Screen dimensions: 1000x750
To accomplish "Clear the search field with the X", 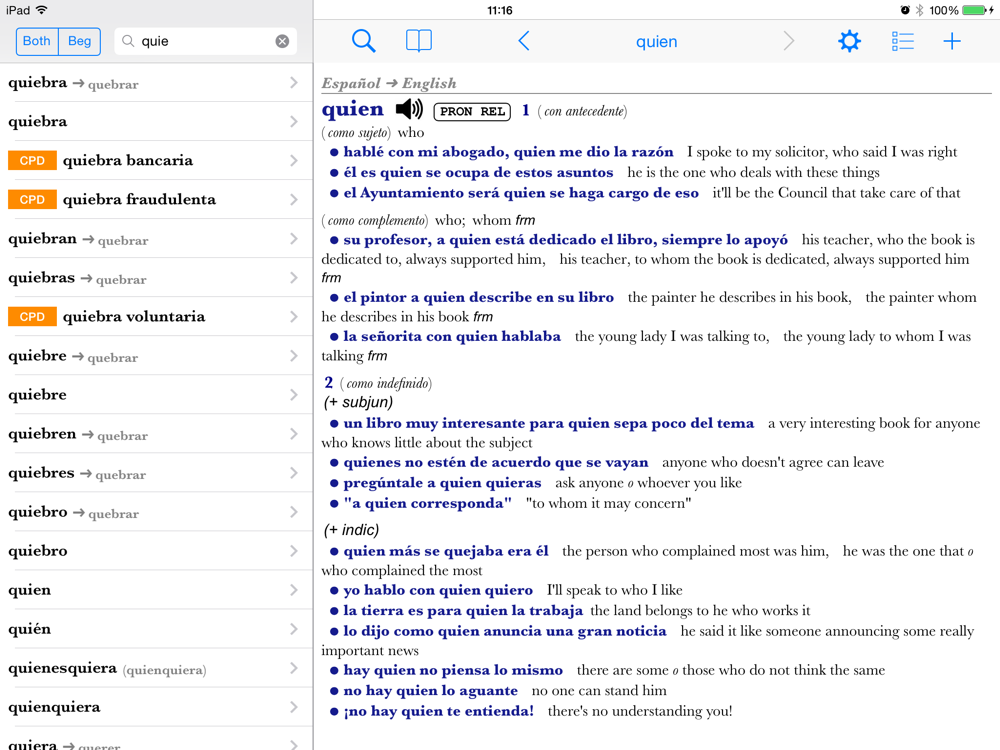I will pos(282,41).
